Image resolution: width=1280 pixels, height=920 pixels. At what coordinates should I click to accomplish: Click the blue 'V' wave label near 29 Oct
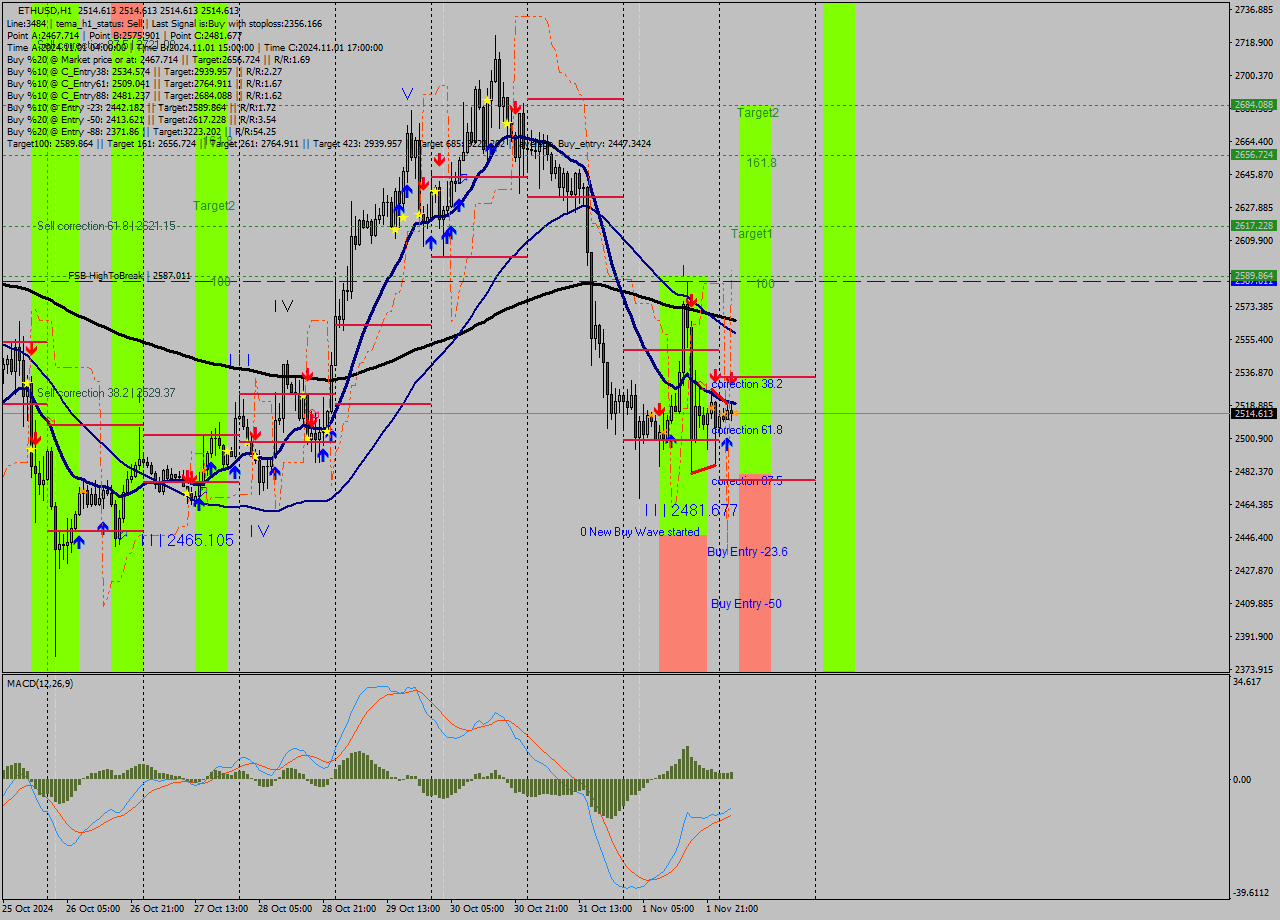(407, 93)
